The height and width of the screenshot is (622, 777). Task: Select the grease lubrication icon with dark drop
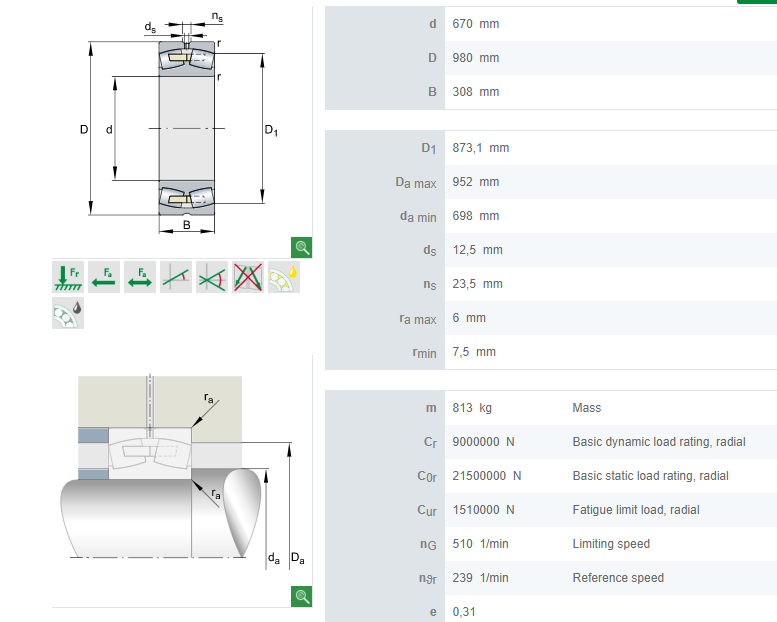click(68, 314)
